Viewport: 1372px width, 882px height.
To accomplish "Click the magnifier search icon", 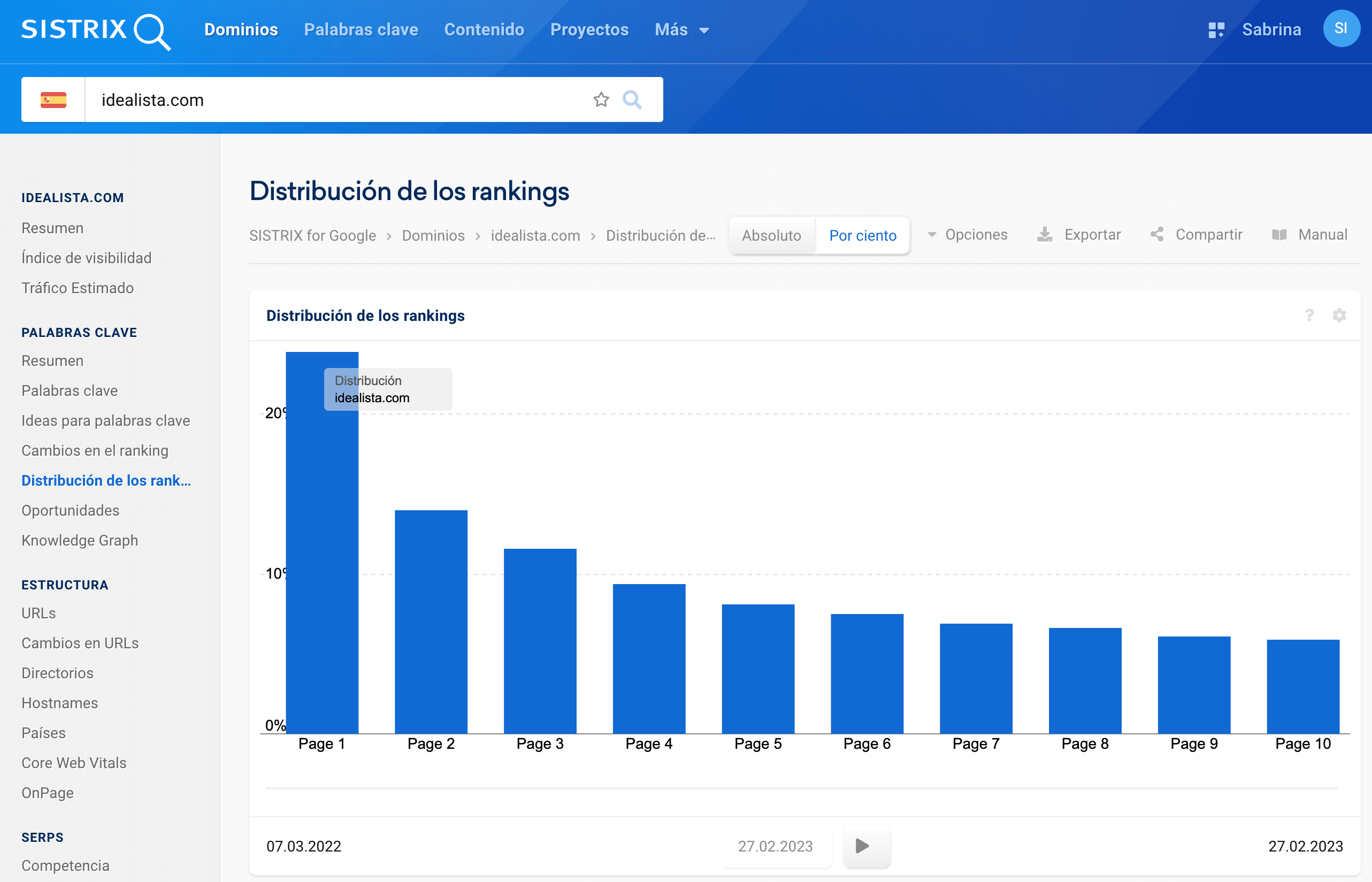I will (632, 99).
